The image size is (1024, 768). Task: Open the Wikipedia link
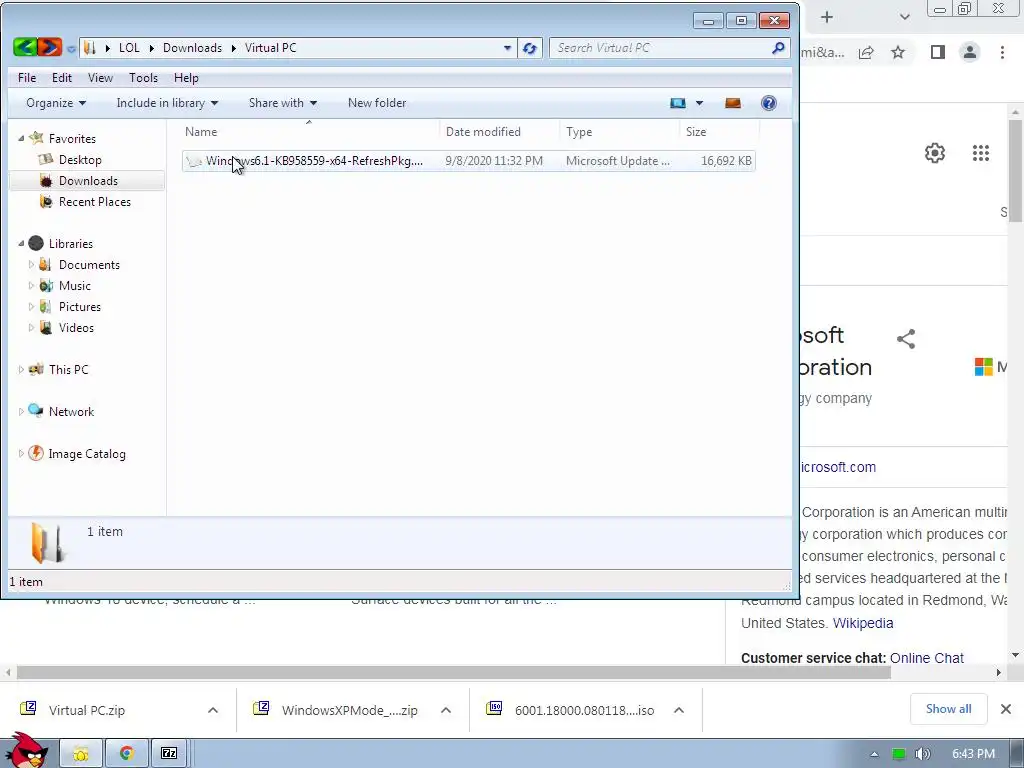point(863,623)
